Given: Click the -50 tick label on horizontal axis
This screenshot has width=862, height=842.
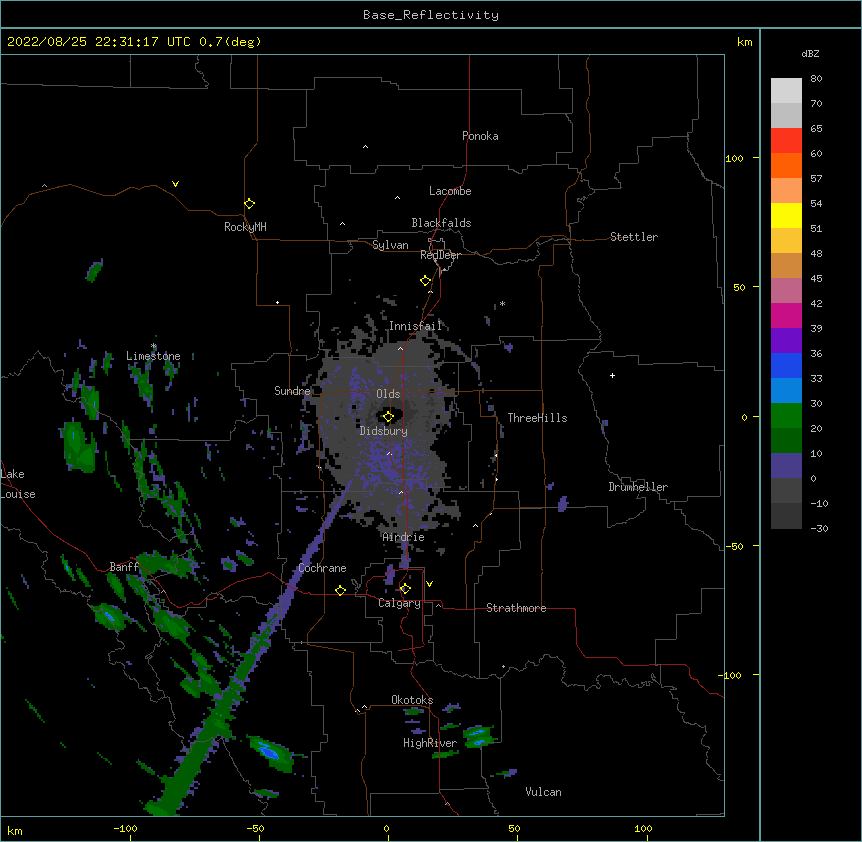Looking at the screenshot, I should (x=255, y=828).
